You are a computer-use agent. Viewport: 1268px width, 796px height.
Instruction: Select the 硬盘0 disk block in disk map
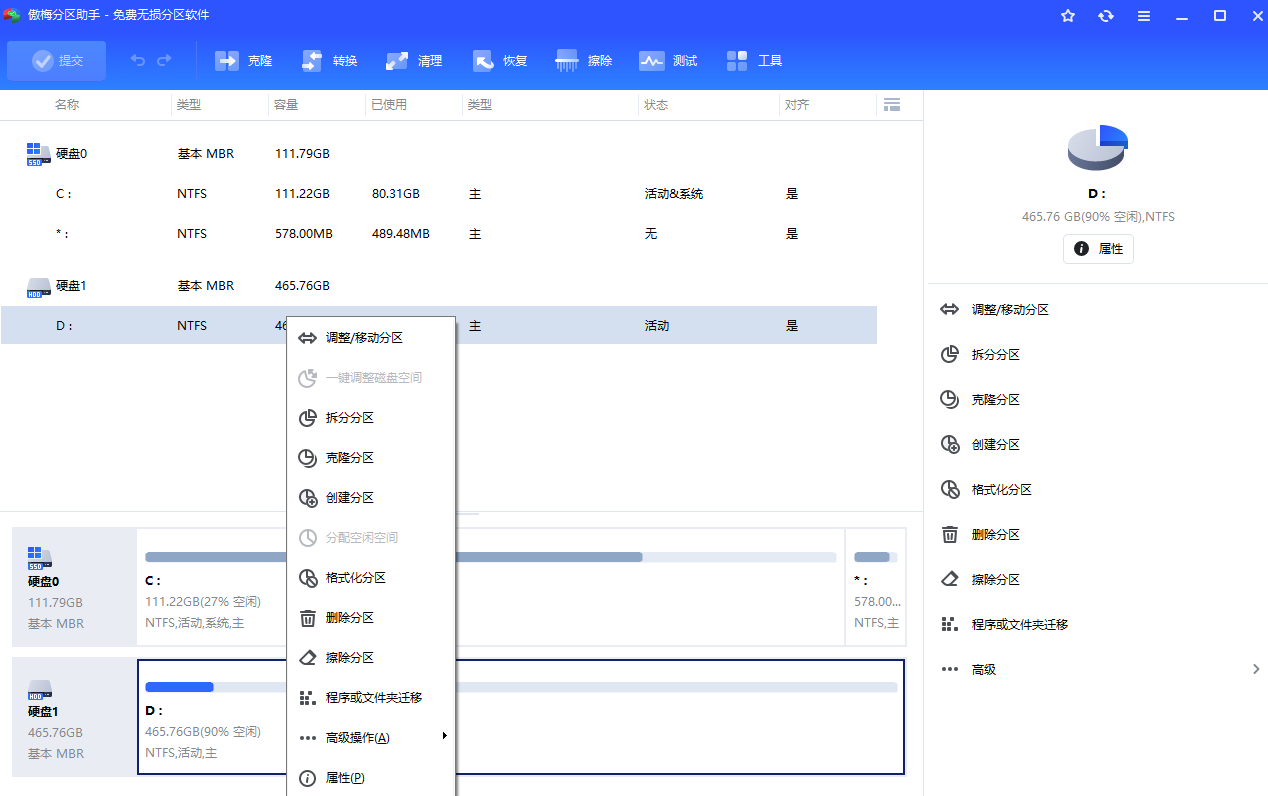tap(74, 587)
